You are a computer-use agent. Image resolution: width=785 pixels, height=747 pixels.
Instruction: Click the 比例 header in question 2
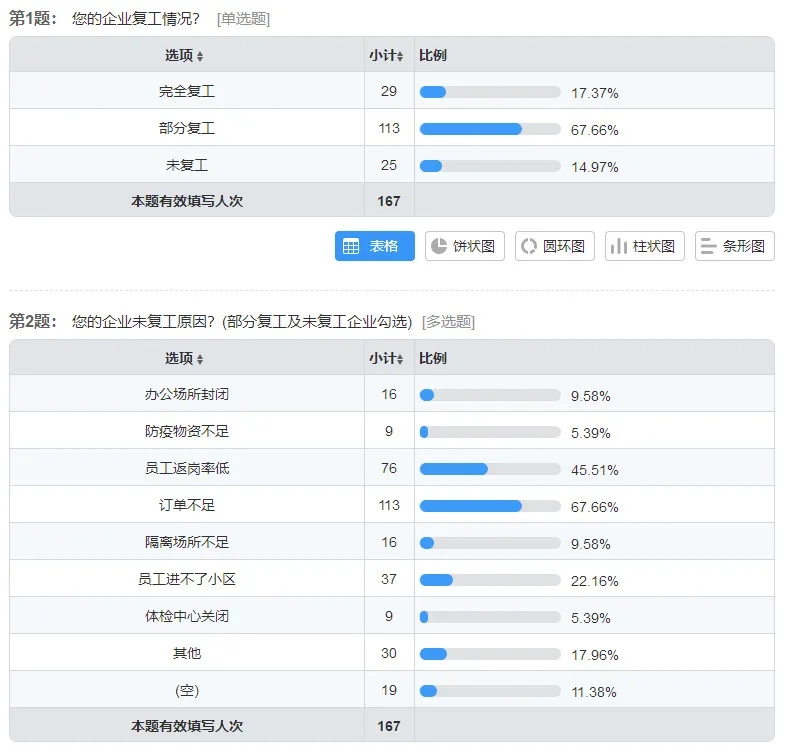(433, 358)
